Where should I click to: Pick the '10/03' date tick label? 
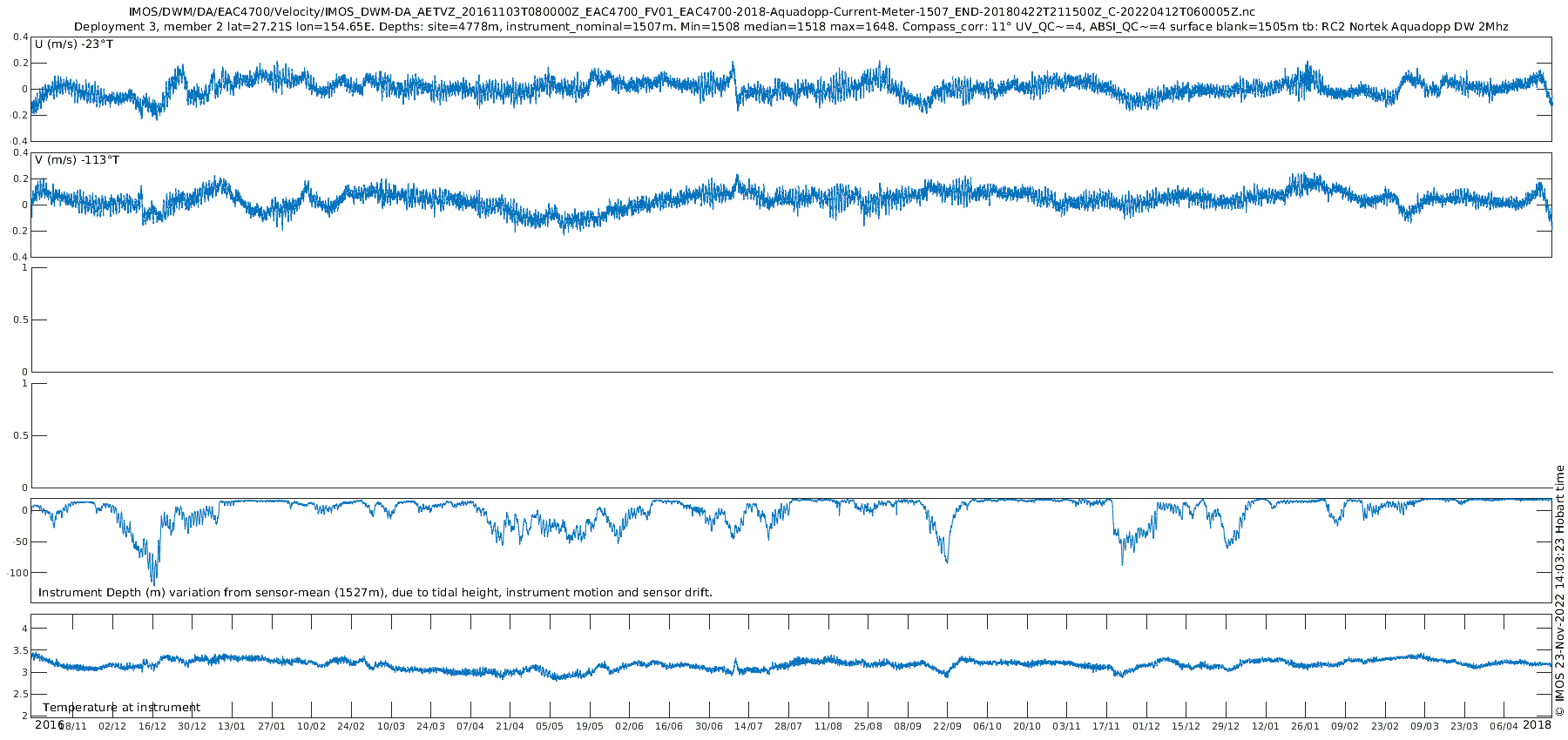click(391, 726)
